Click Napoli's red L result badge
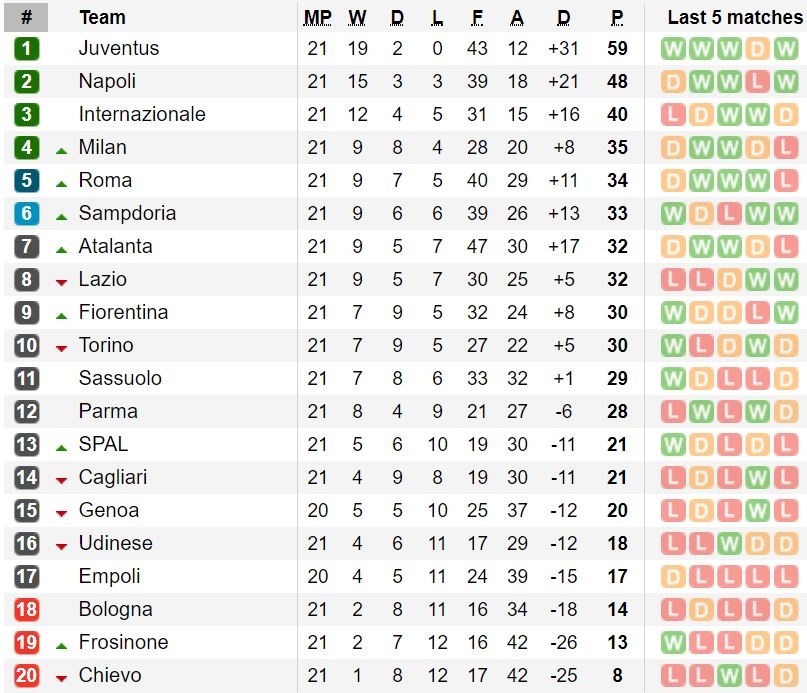The height and width of the screenshot is (693, 807). coord(757,81)
